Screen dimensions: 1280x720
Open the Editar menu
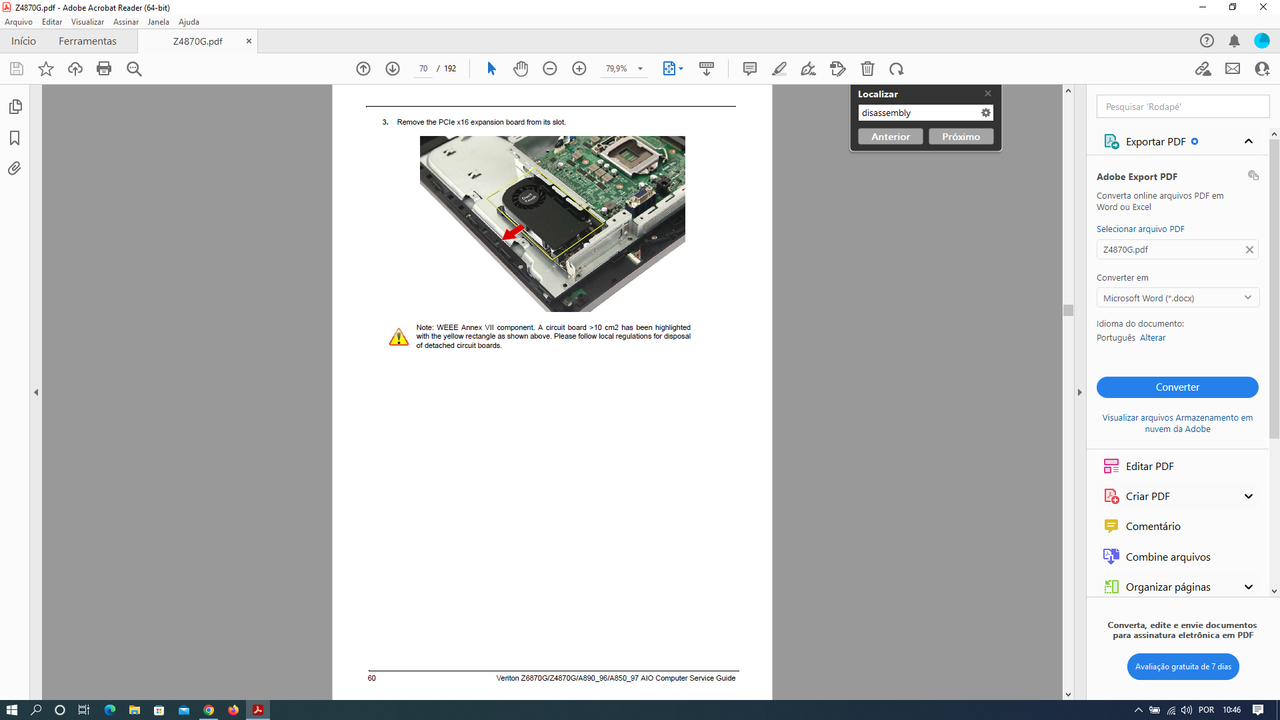tap(52, 21)
